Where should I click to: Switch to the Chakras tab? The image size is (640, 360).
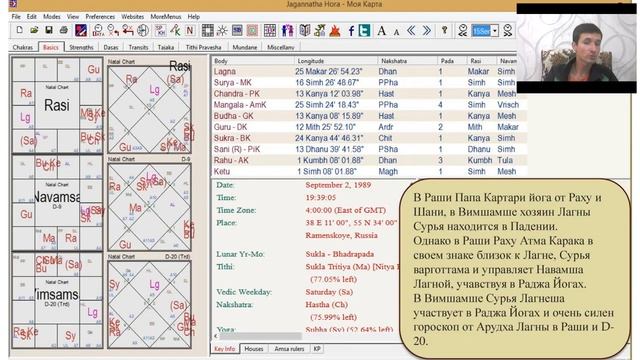[22, 47]
